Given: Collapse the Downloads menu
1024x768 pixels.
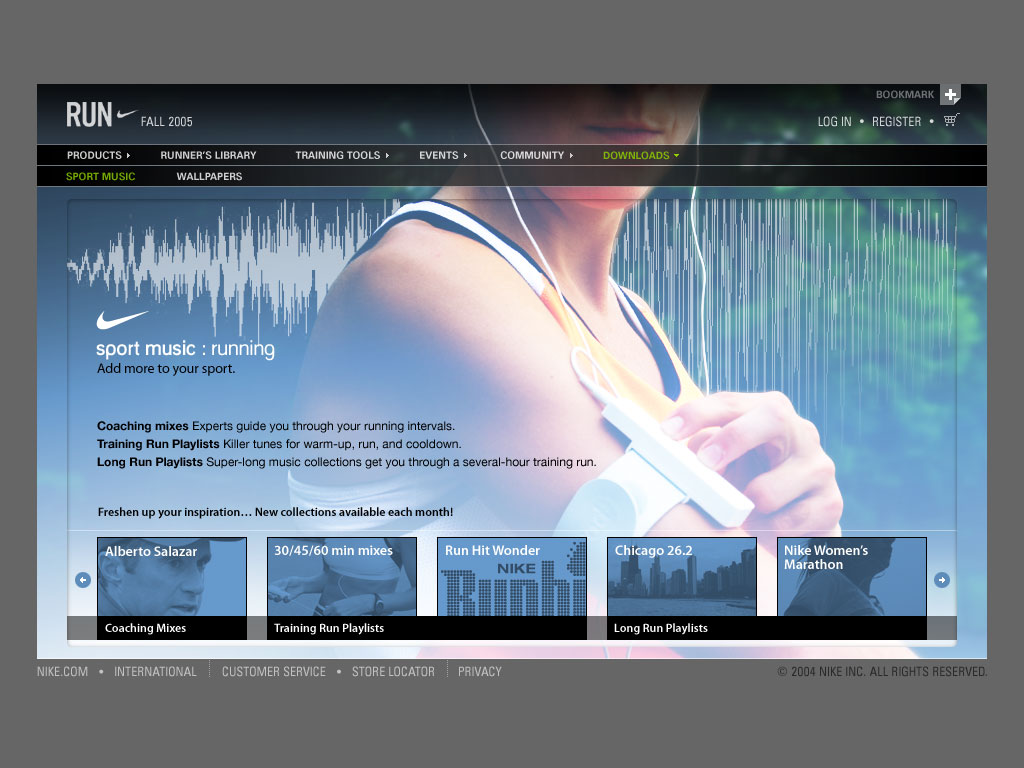Looking at the screenshot, I should point(641,155).
